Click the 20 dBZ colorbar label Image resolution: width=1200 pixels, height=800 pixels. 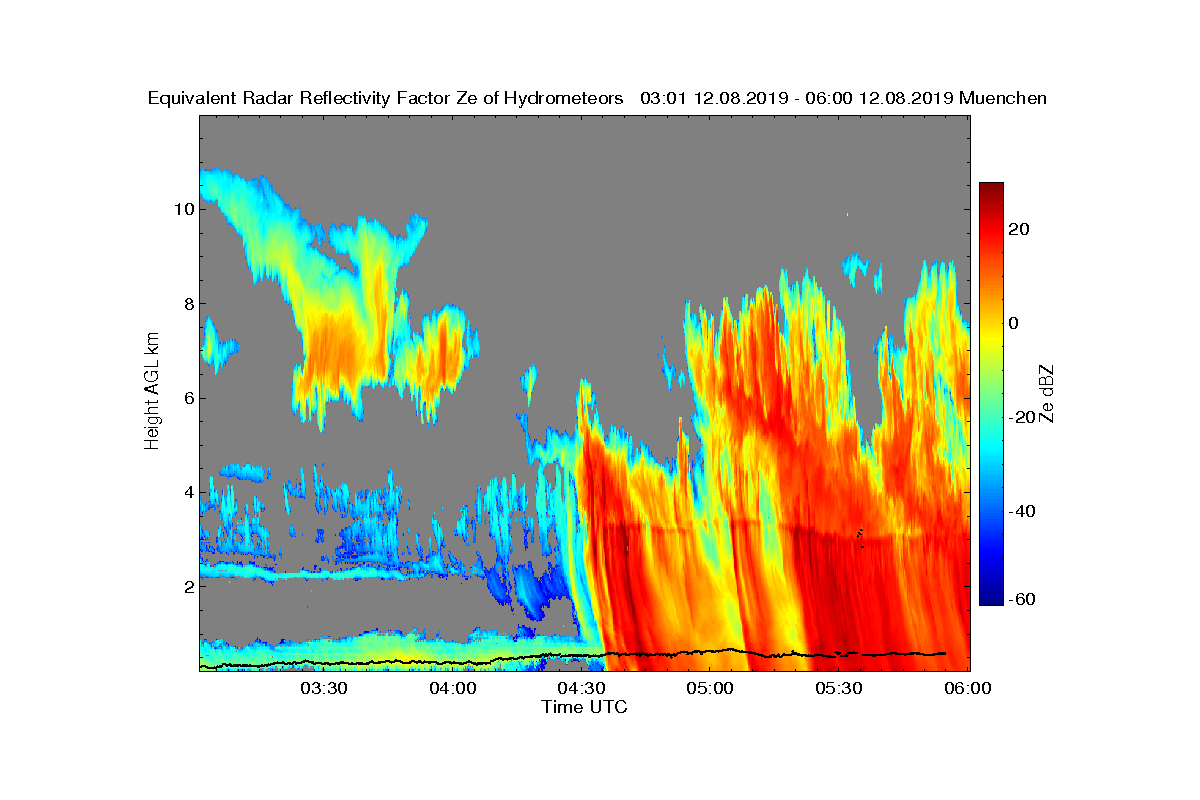click(x=1020, y=229)
